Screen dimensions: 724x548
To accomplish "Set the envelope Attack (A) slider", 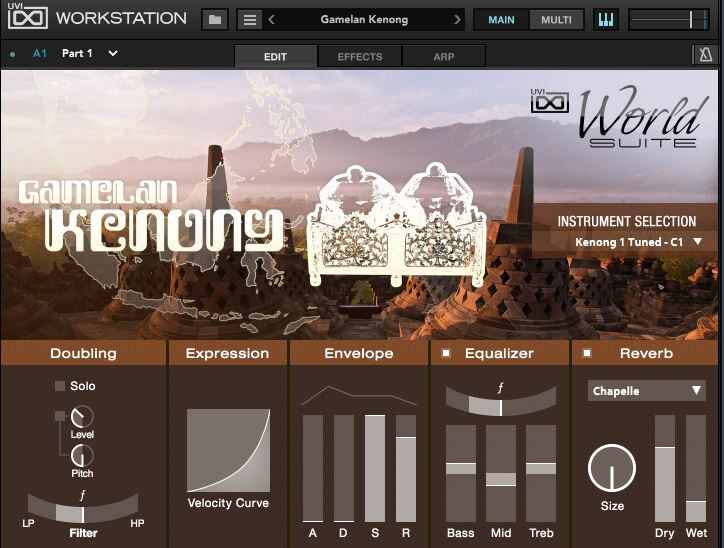I will (x=313, y=468).
